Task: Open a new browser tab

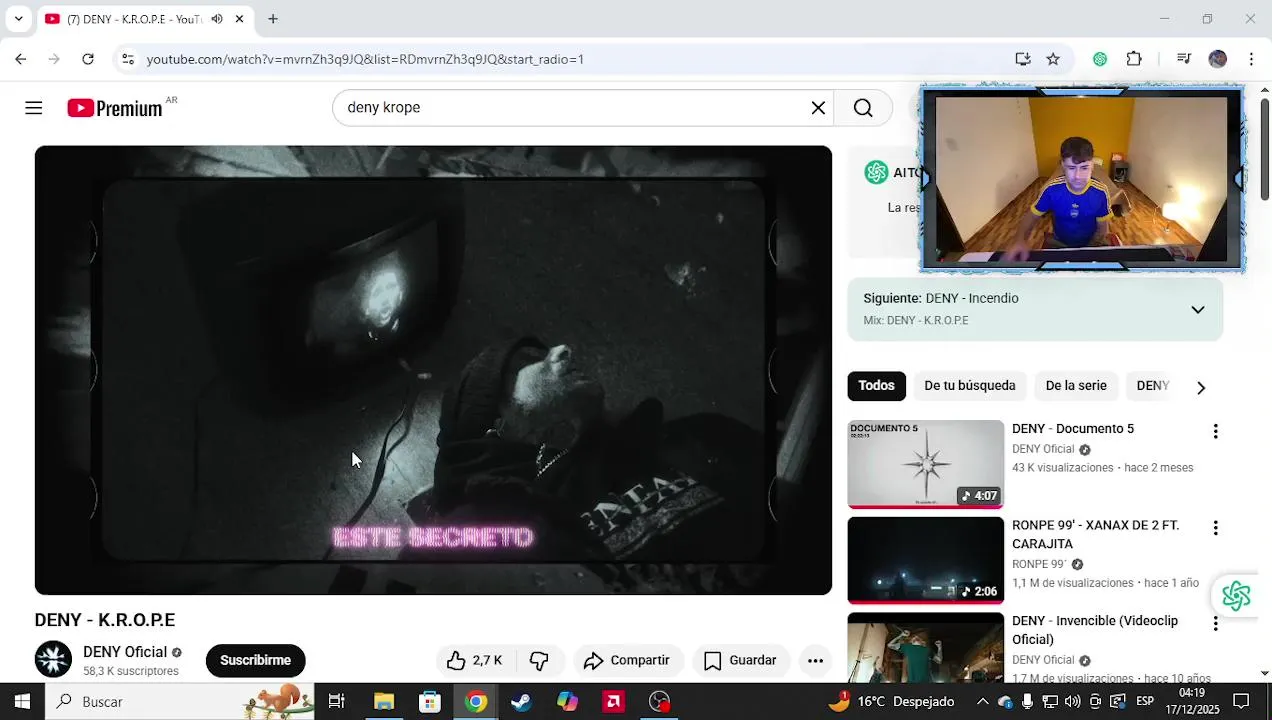Action: click(273, 19)
